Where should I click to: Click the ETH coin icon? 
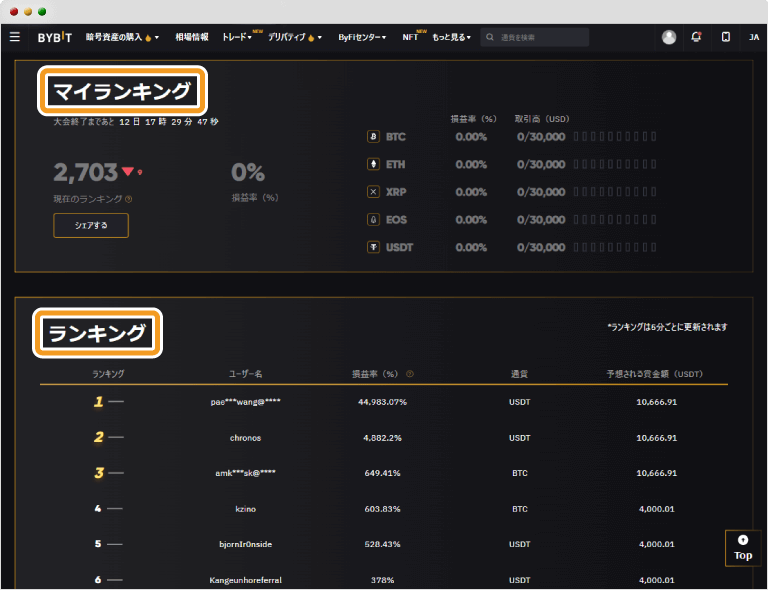click(374, 164)
